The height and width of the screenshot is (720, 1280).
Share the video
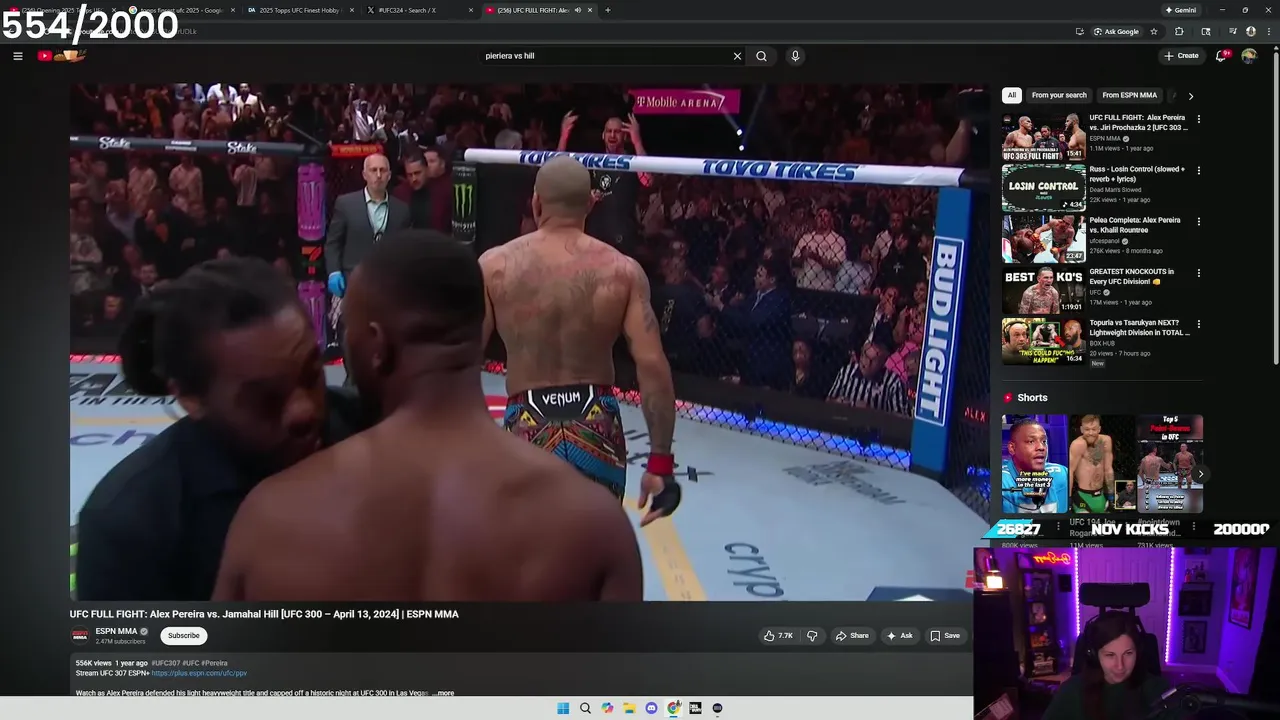click(852, 636)
